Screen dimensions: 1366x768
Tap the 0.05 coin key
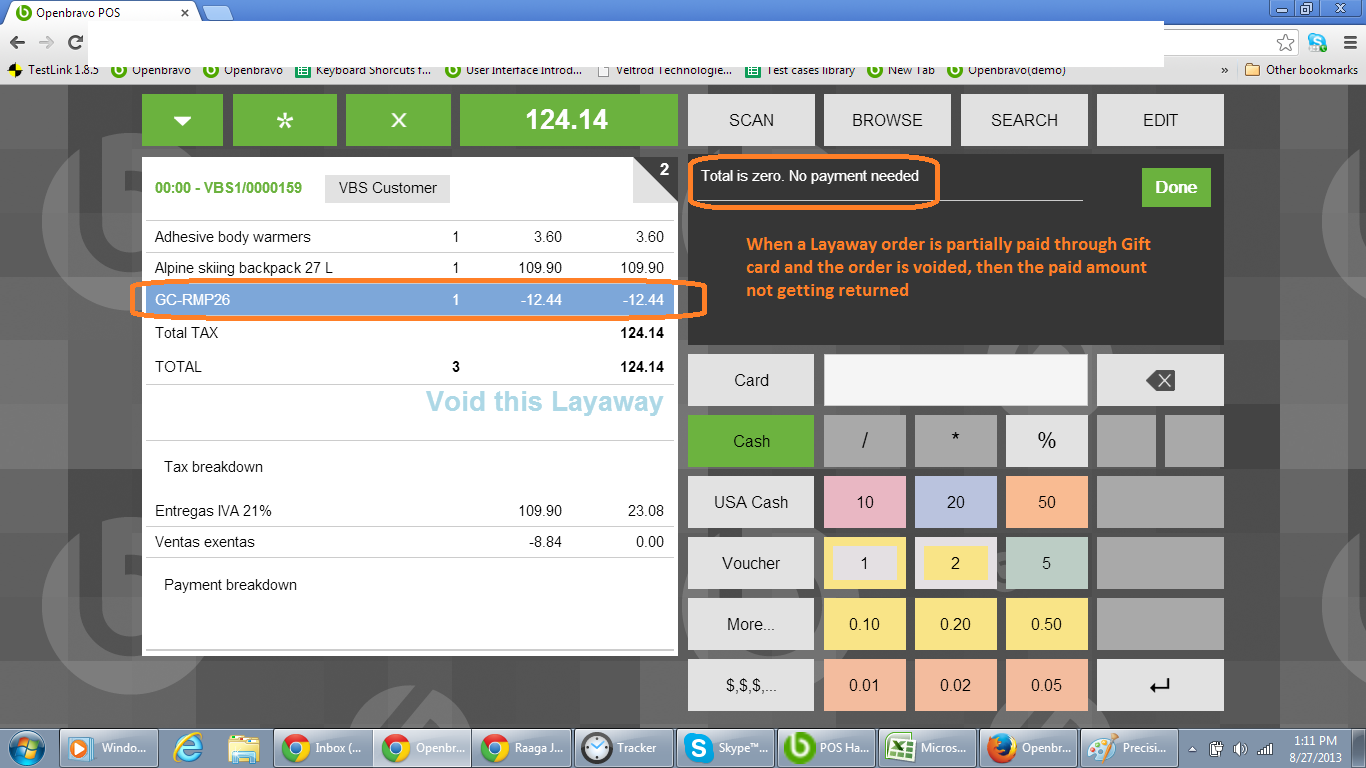point(1047,685)
